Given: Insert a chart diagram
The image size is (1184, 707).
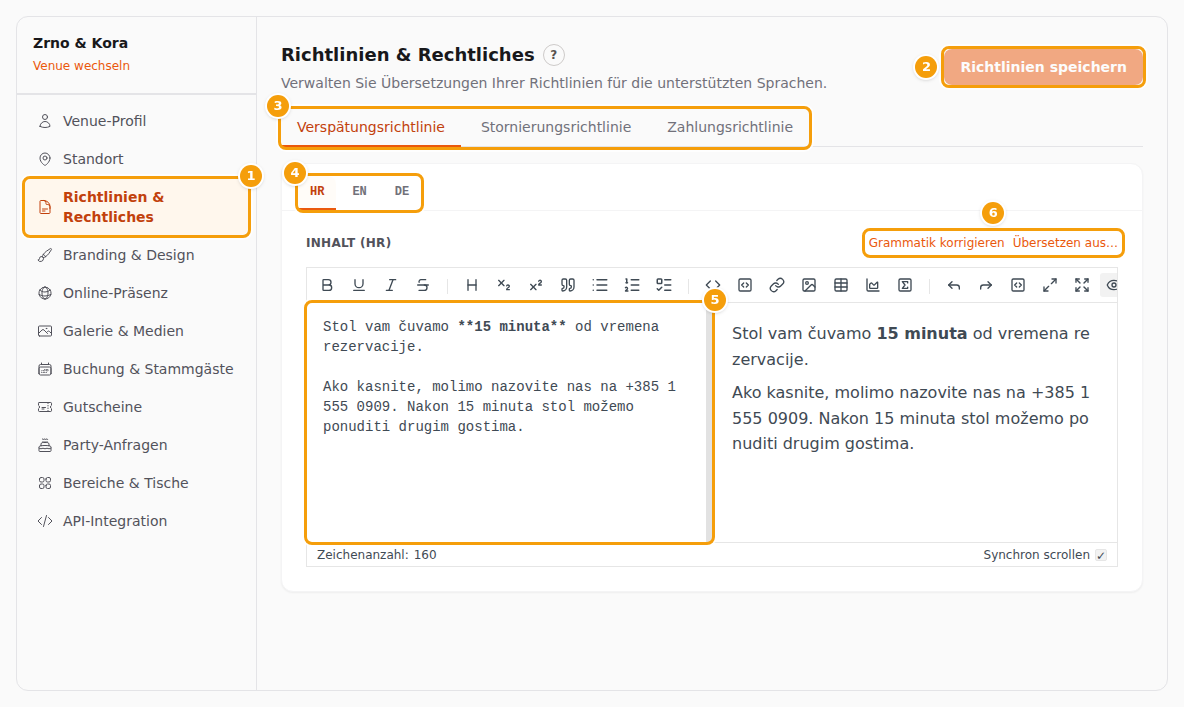Looking at the screenshot, I should tap(873, 285).
